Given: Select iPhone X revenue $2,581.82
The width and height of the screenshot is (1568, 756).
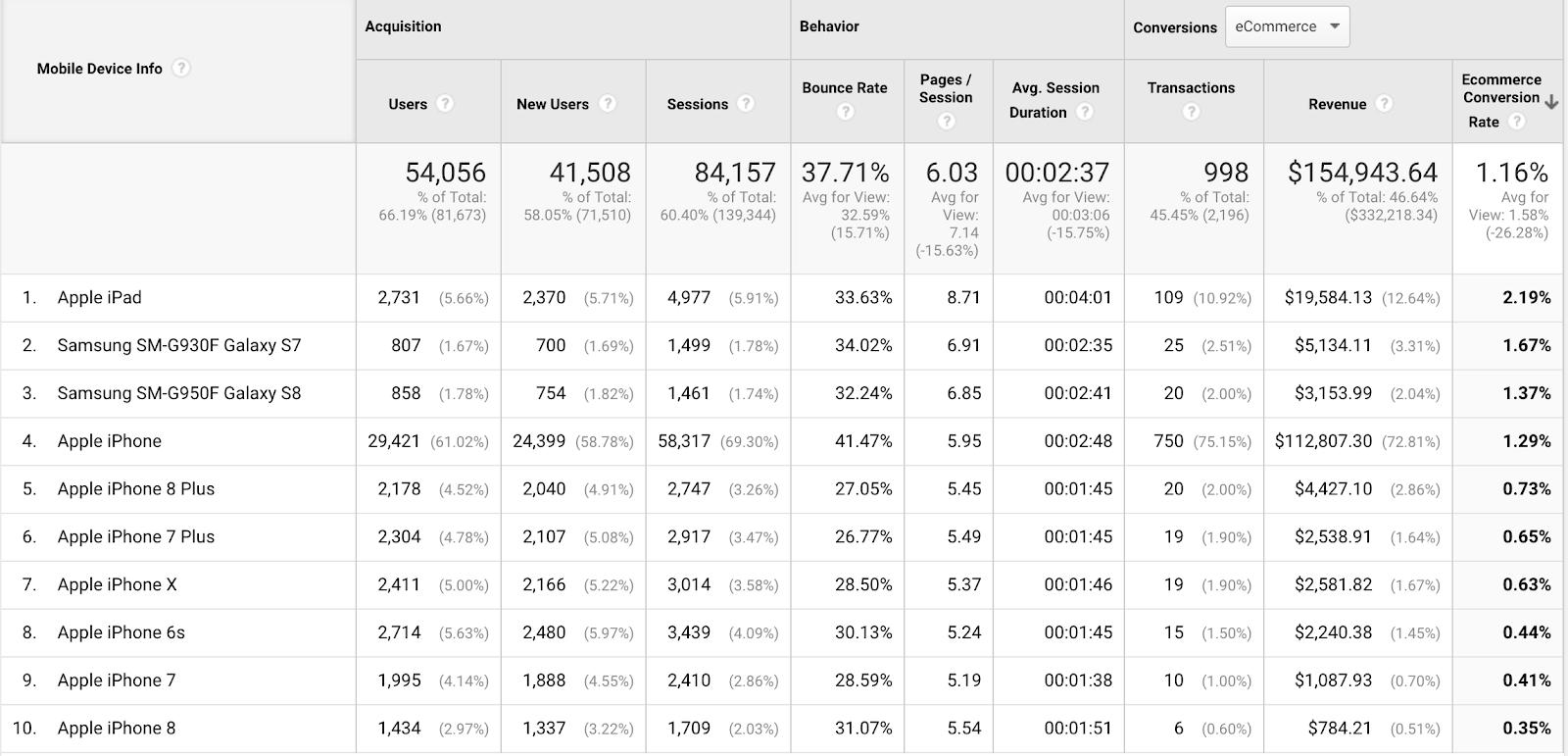Looking at the screenshot, I should click(x=1334, y=584).
